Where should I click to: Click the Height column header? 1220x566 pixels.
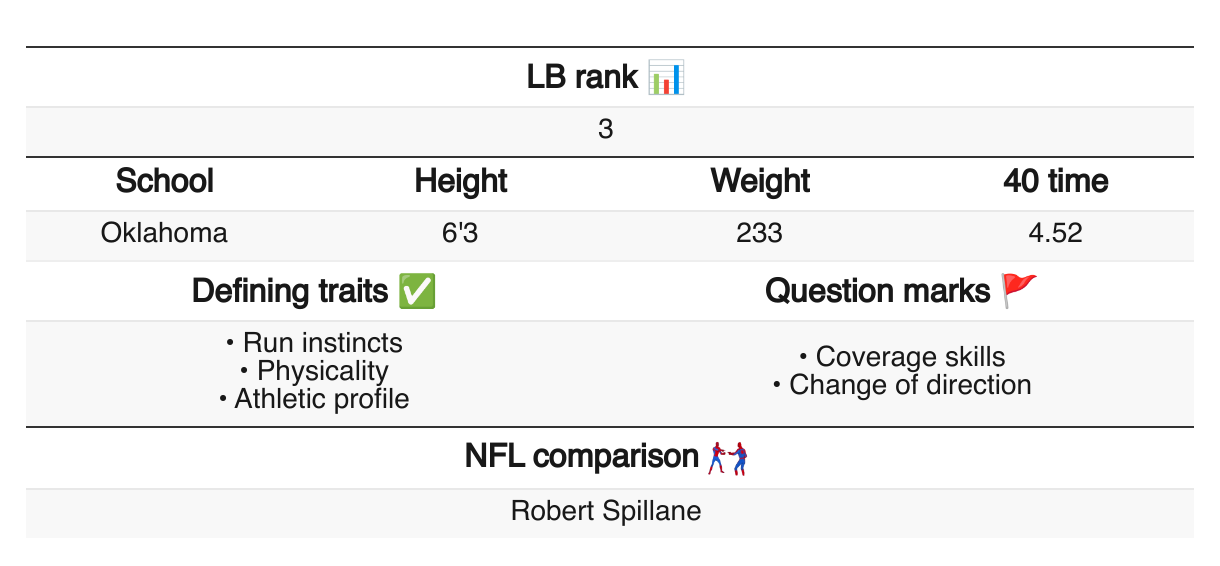tap(461, 182)
